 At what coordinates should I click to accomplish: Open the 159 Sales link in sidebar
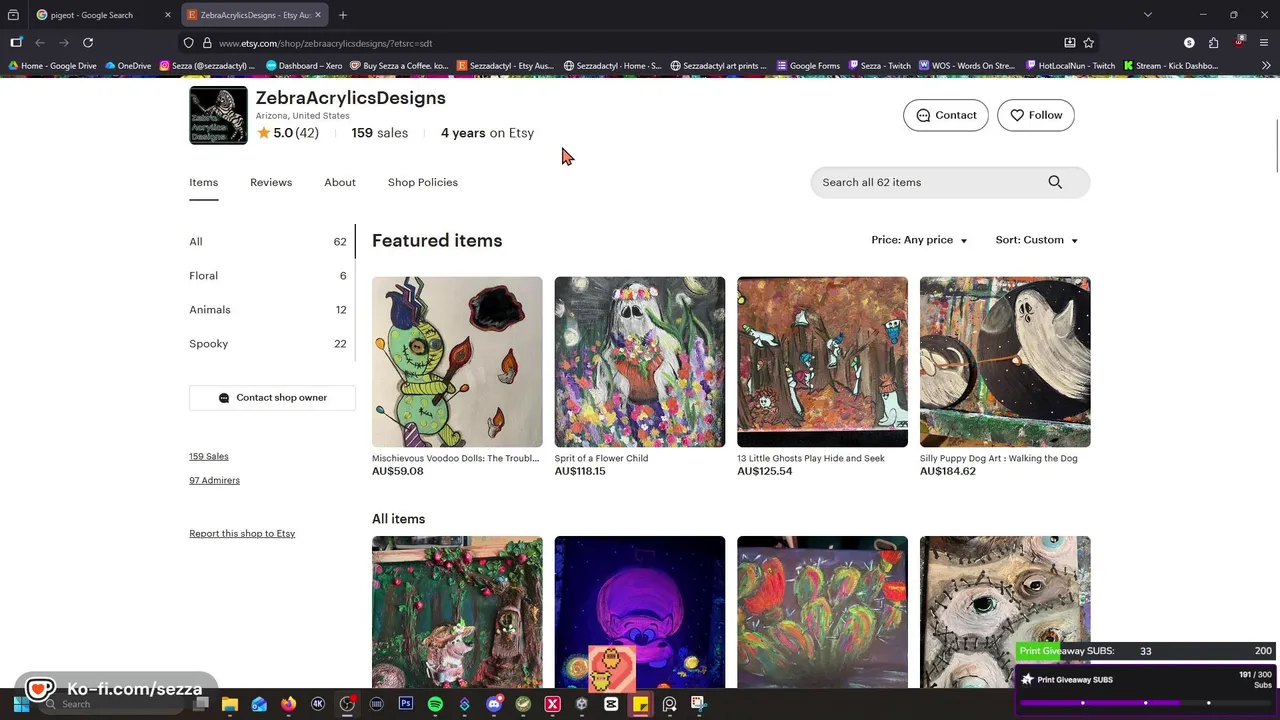coord(209,456)
